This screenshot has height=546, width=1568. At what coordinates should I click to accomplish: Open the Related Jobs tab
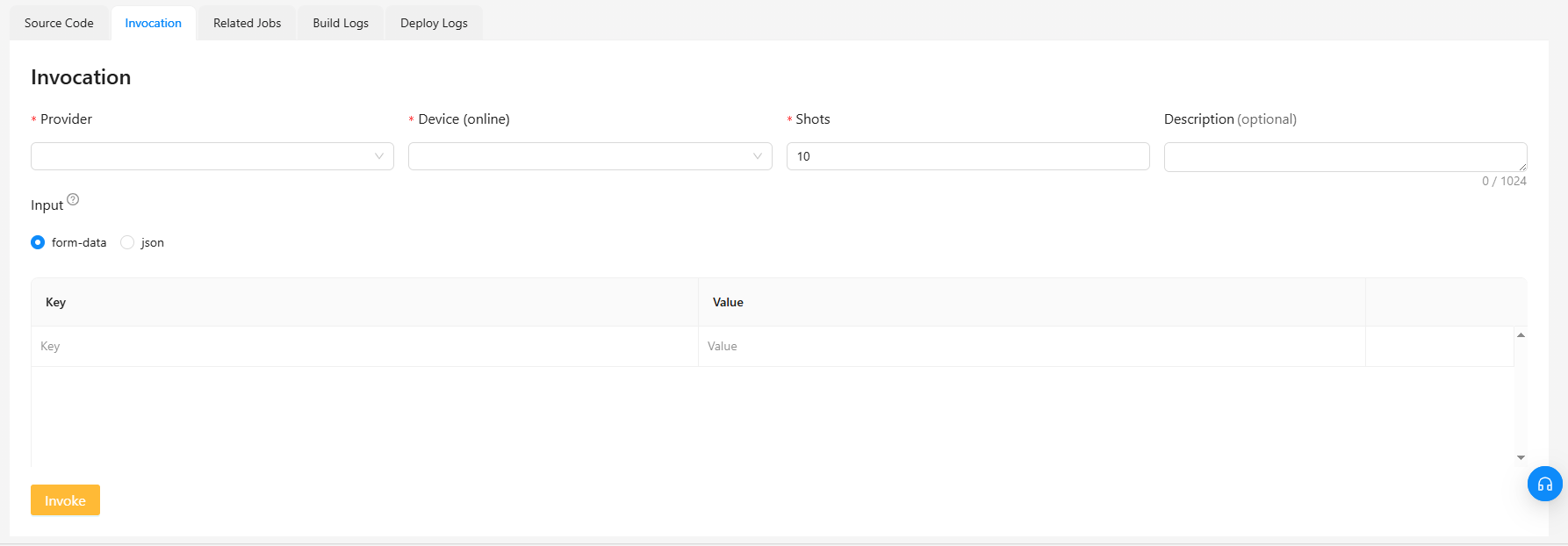pyautogui.click(x=247, y=23)
